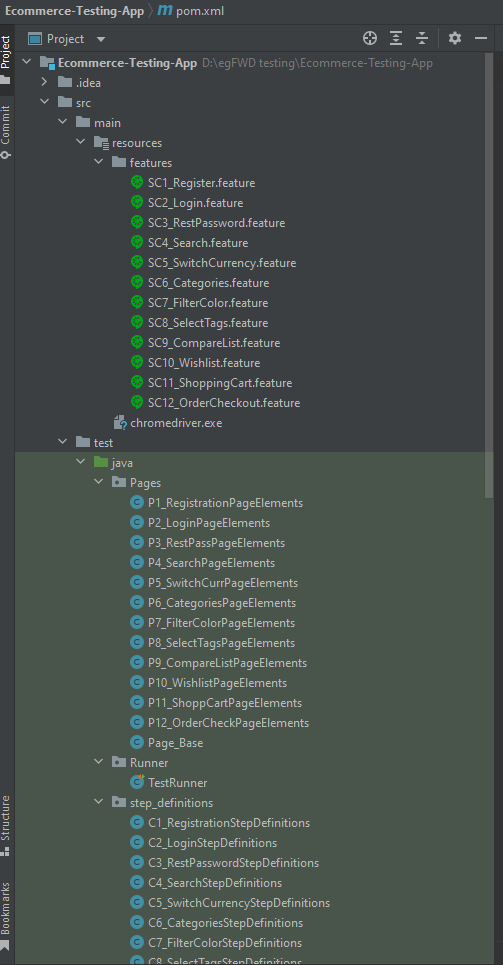Click cucumber icon of SC6_Categories.feature

coord(137,282)
